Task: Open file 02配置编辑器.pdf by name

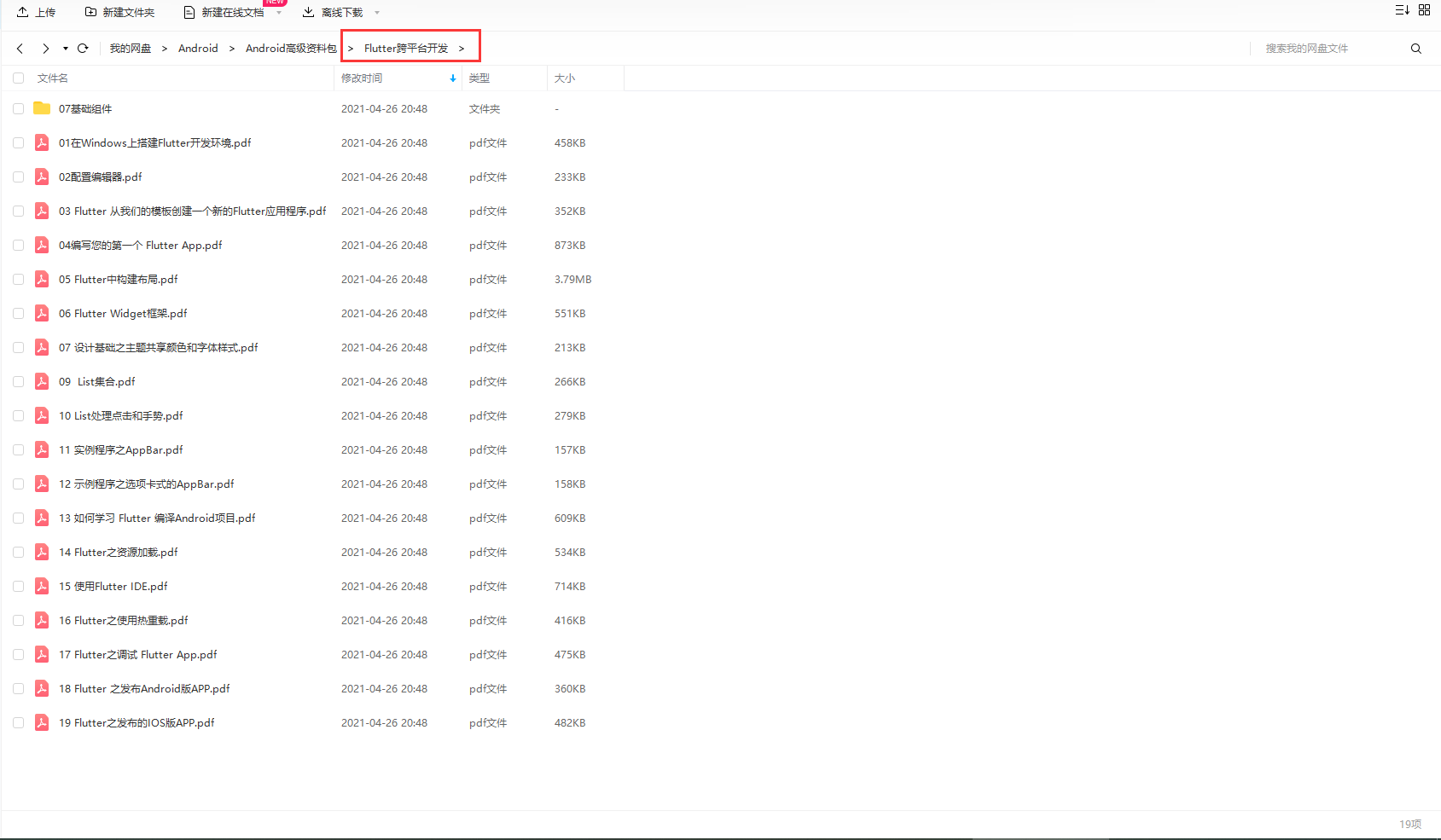Action: pos(101,177)
